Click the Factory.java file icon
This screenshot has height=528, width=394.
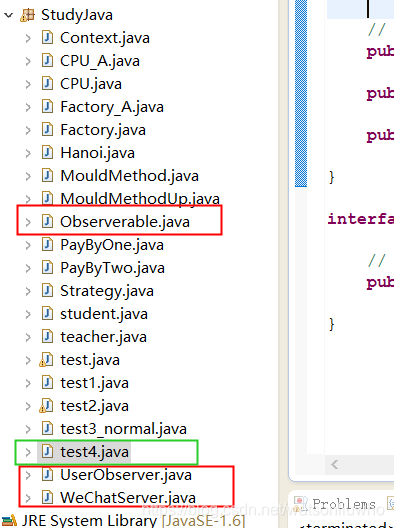(x=47, y=130)
